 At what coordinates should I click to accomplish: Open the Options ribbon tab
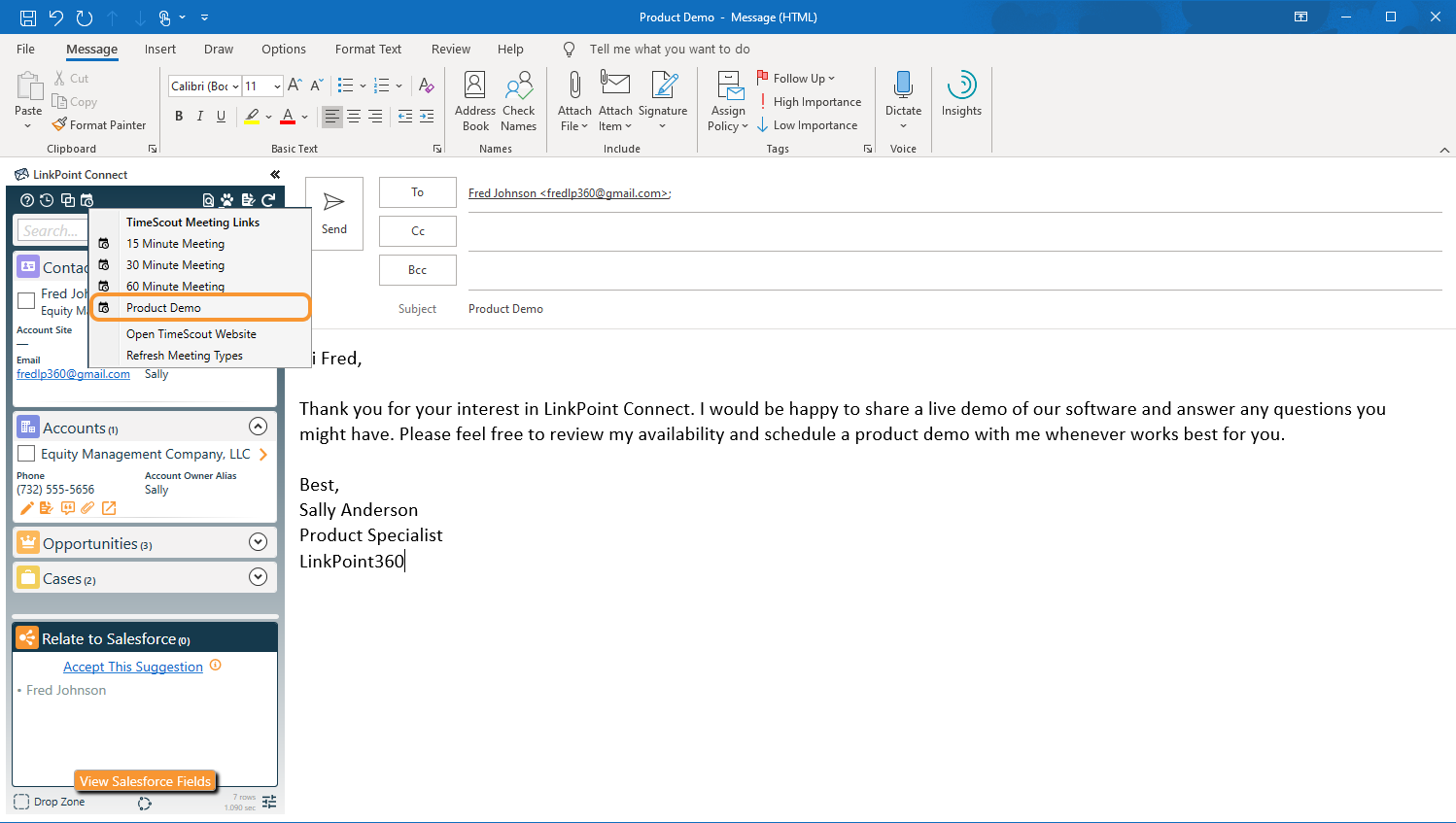tap(284, 50)
